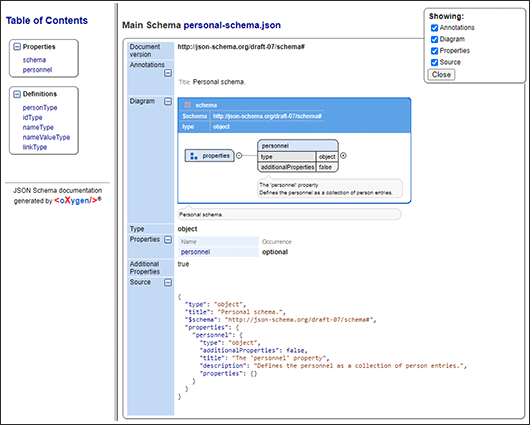The height and width of the screenshot is (425, 530).
Task: Go to the linkType definition
Action: [x=35, y=147]
